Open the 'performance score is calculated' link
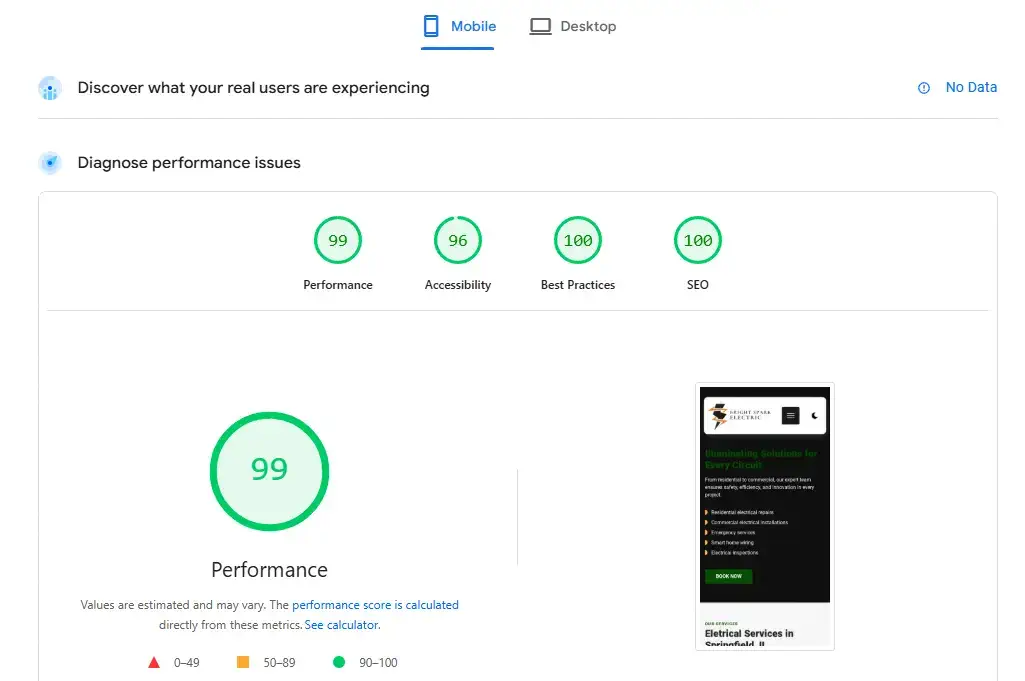This screenshot has height=681, width=1025. pyautogui.click(x=375, y=605)
